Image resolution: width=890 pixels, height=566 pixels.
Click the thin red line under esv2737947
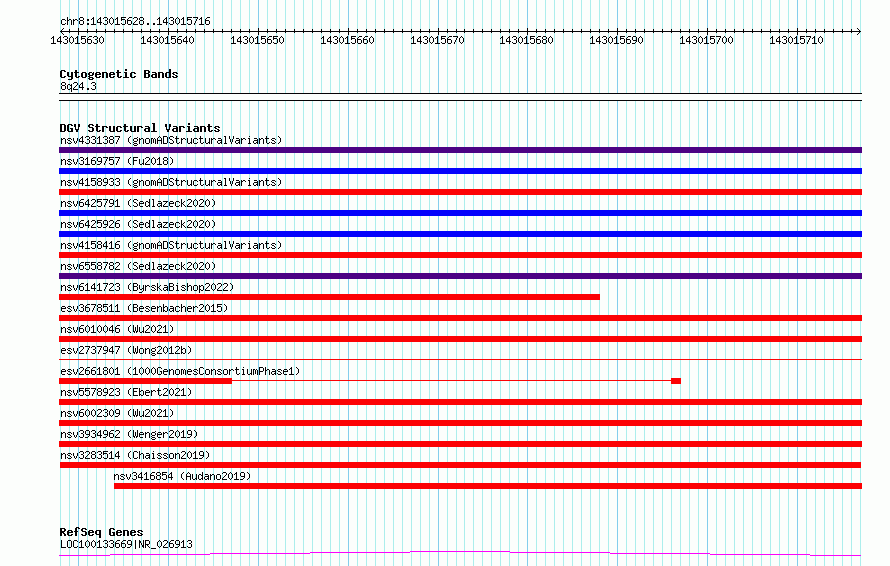[460, 359]
